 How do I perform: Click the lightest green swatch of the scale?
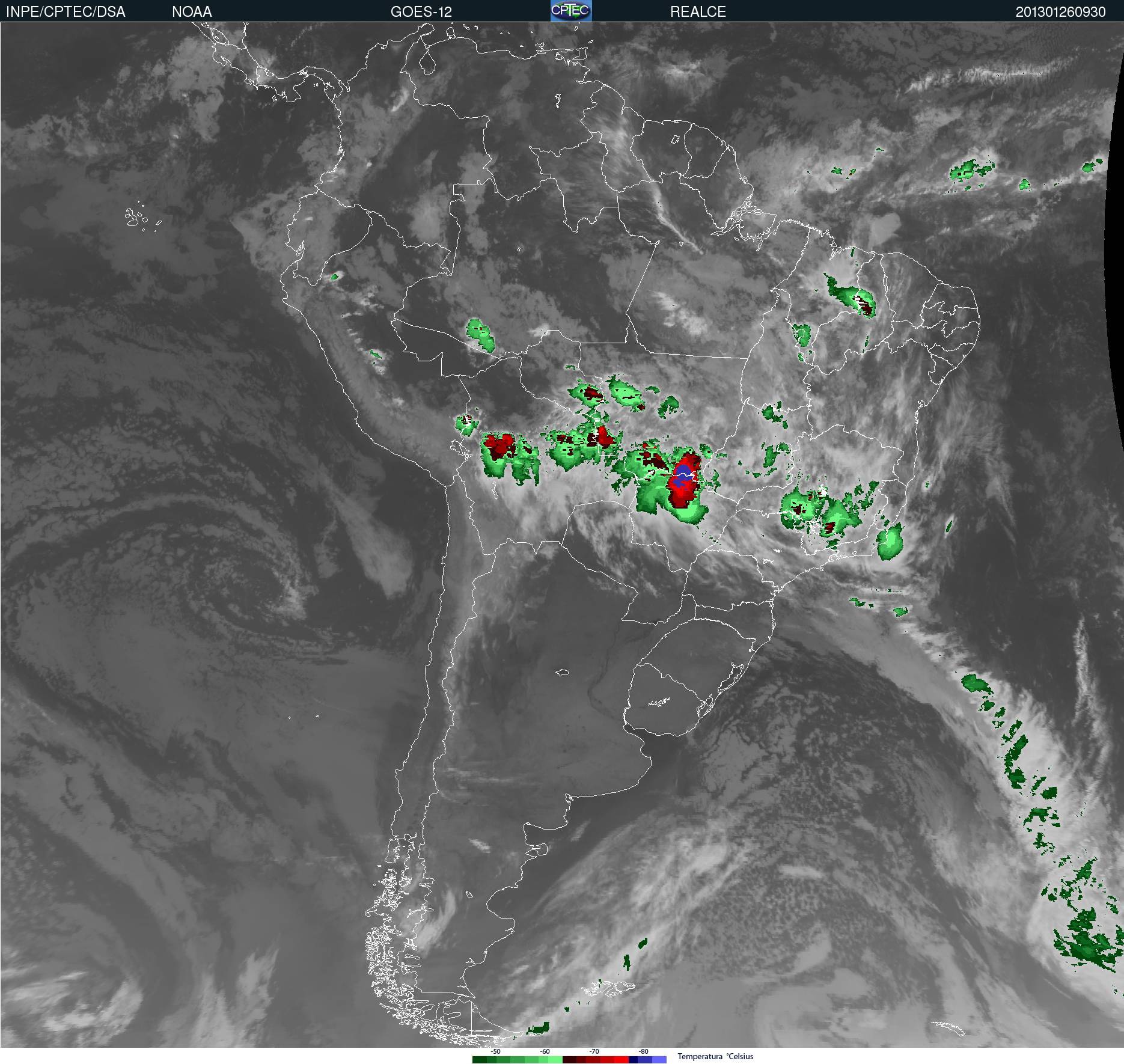coord(555,1060)
